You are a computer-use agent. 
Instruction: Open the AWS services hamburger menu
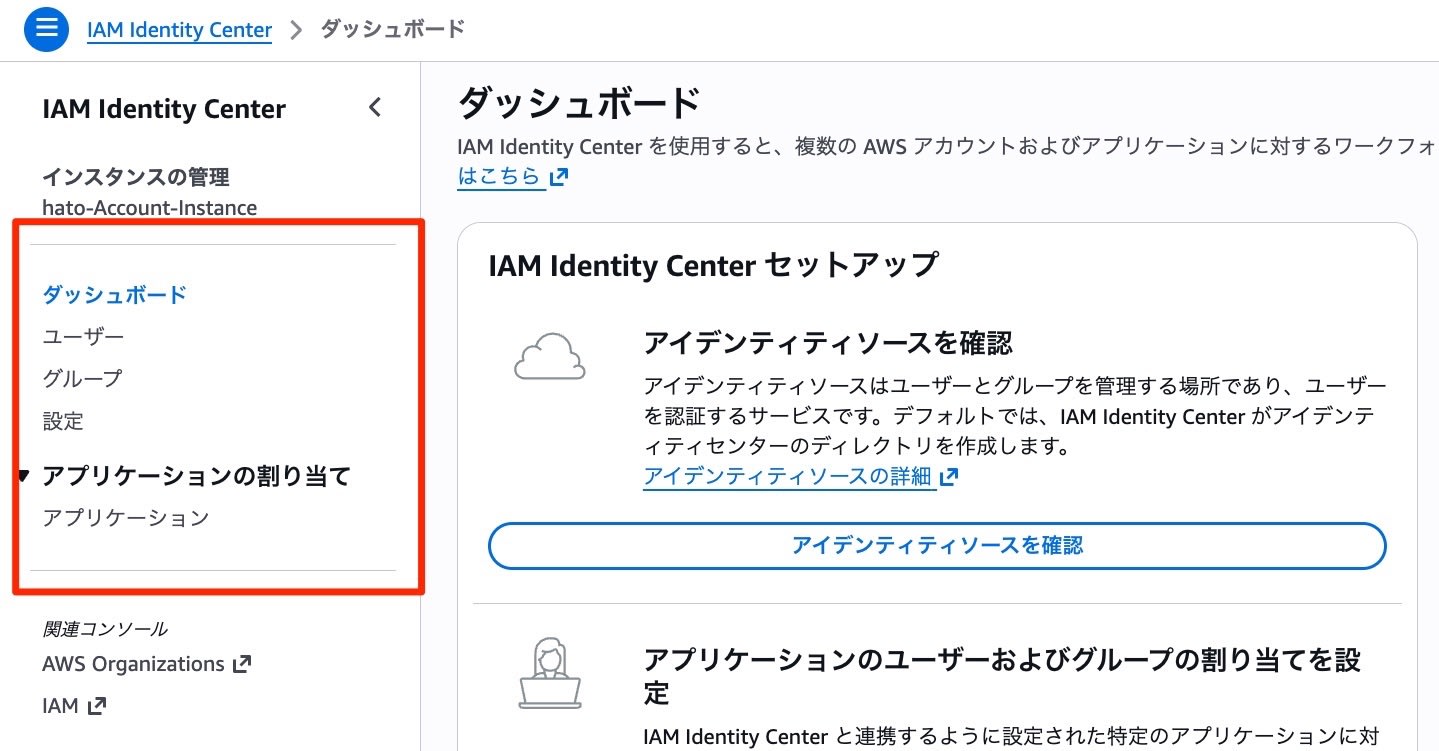(x=46, y=29)
